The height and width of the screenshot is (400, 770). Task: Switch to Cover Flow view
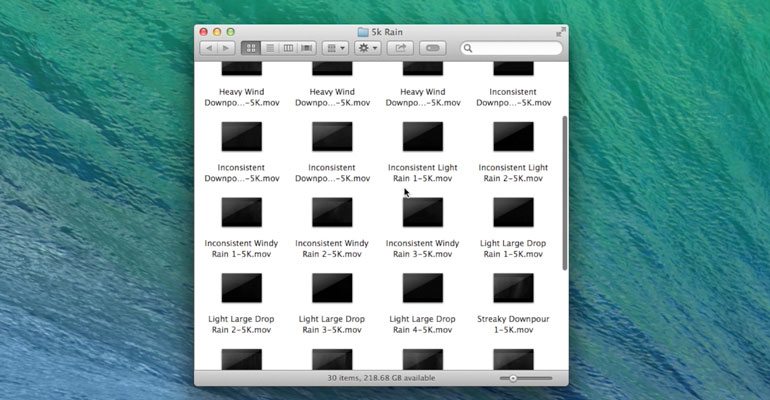306,48
